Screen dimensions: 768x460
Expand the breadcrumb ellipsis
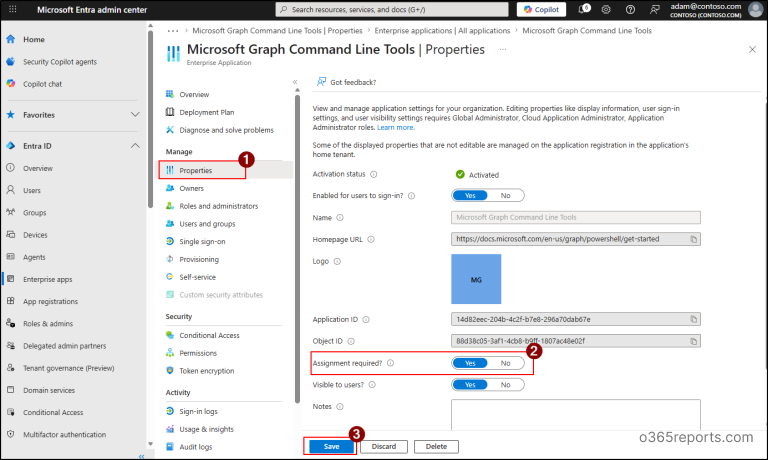pos(172,30)
